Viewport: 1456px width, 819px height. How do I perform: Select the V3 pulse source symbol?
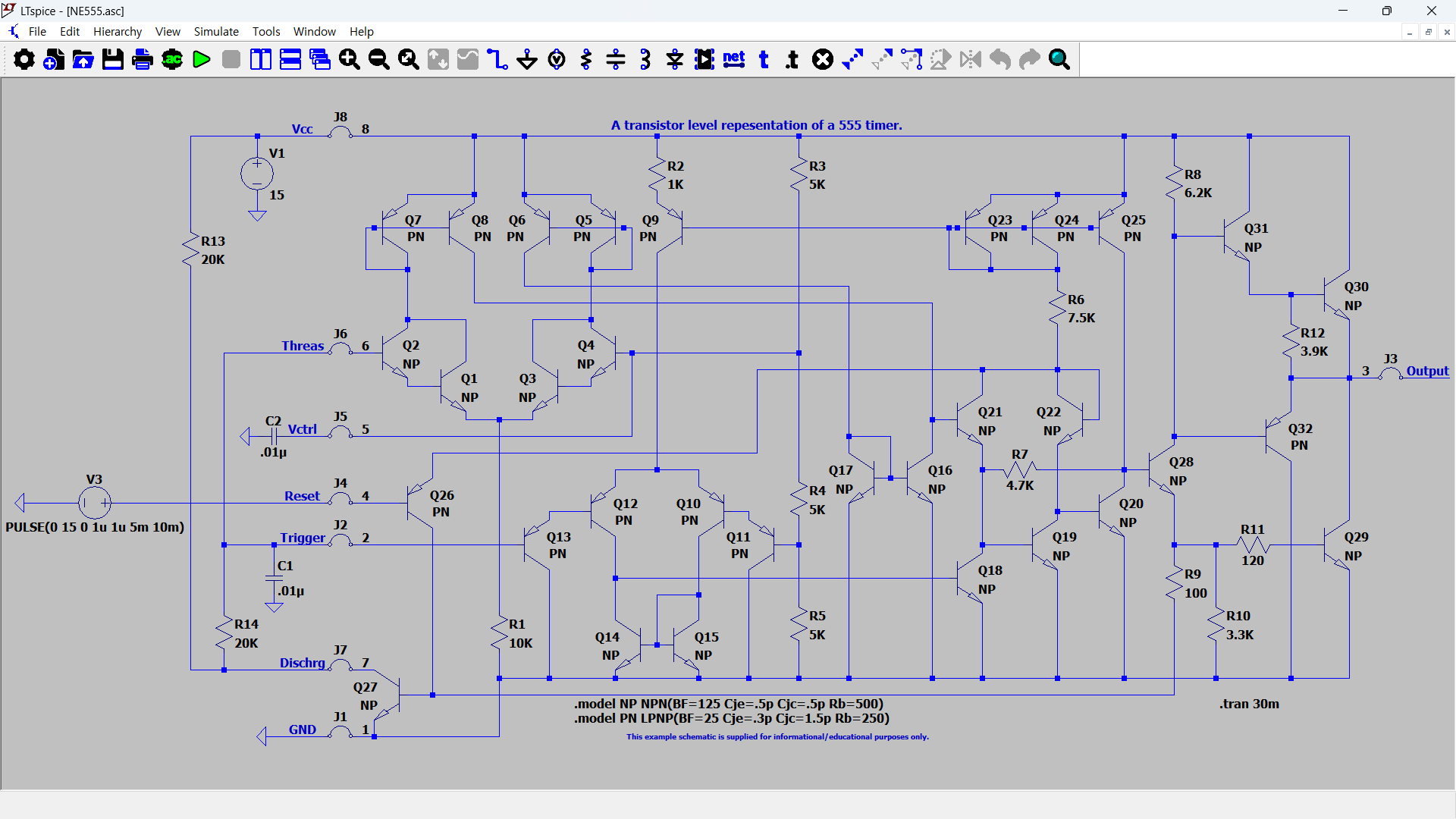pos(95,502)
